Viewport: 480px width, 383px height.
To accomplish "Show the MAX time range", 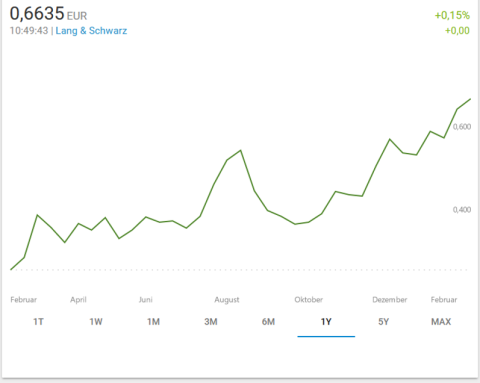I will pyautogui.click(x=441, y=322).
